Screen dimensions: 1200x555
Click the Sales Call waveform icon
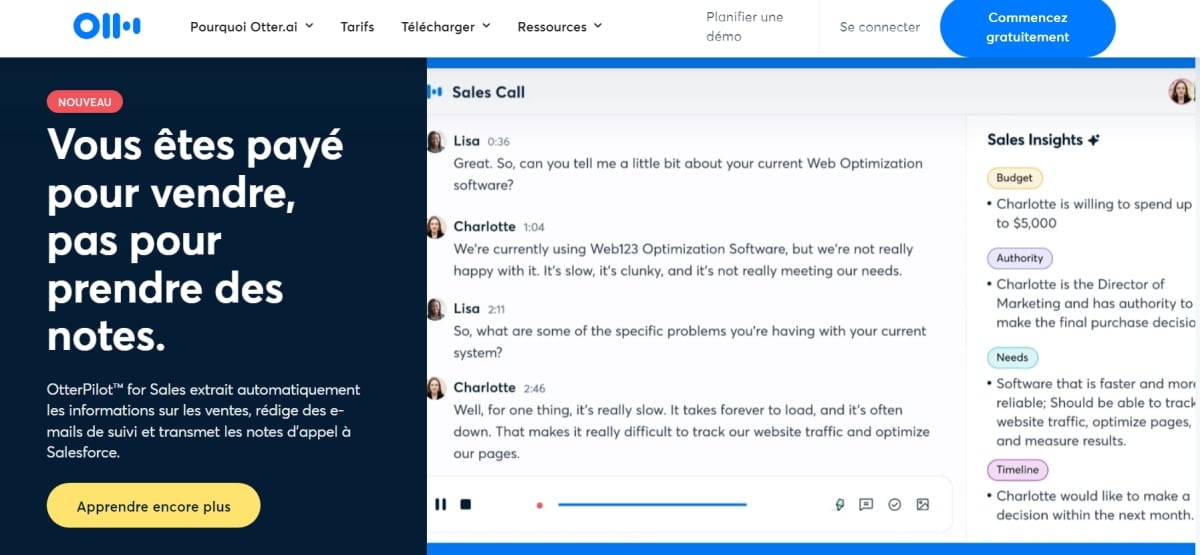pyautogui.click(x=435, y=92)
